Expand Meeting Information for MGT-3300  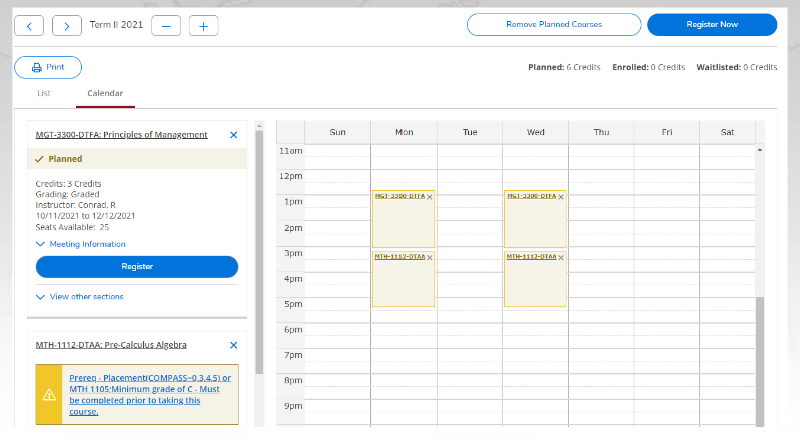(81, 244)
